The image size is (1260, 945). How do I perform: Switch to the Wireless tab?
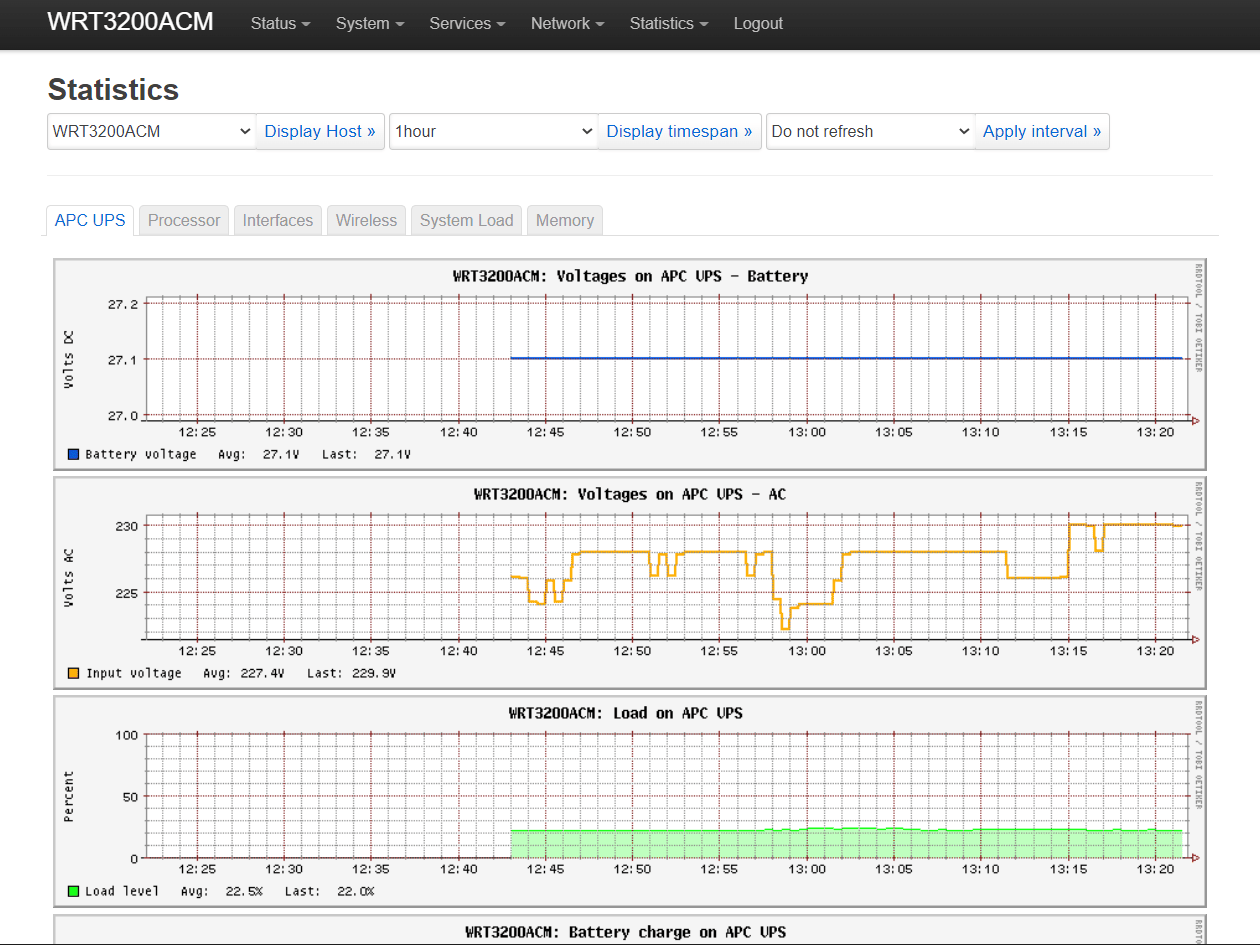[x=366, y=220]
